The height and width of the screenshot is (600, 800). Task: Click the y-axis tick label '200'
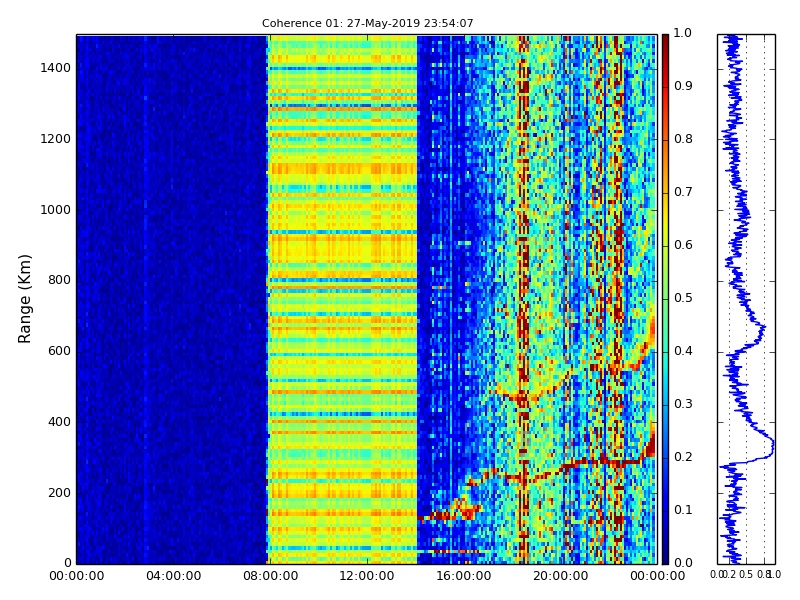pyautogui.click(x=60, y=493)
